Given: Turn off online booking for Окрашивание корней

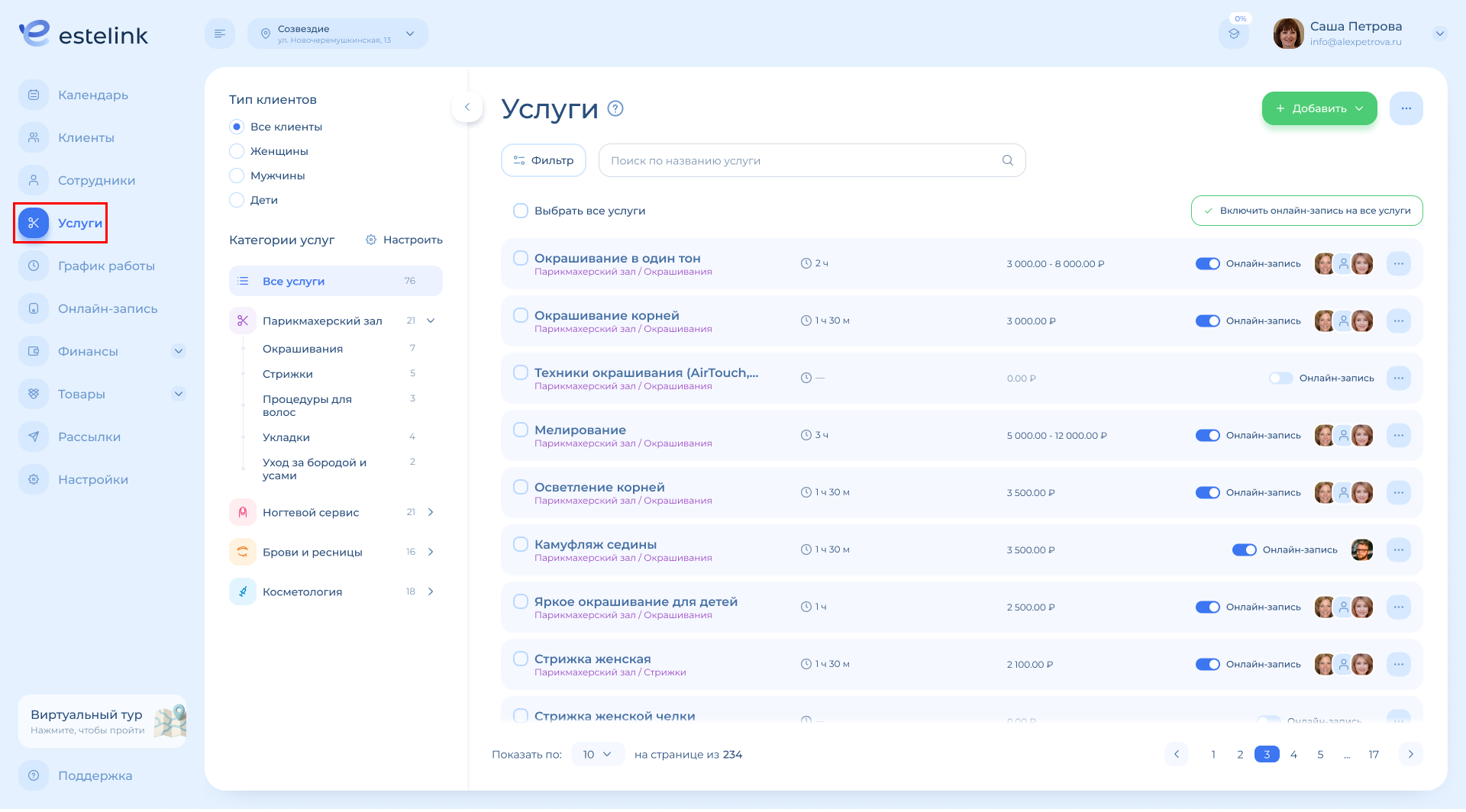Looking at the screenshot, I should pyautogui.click(x=1207, y=321).
